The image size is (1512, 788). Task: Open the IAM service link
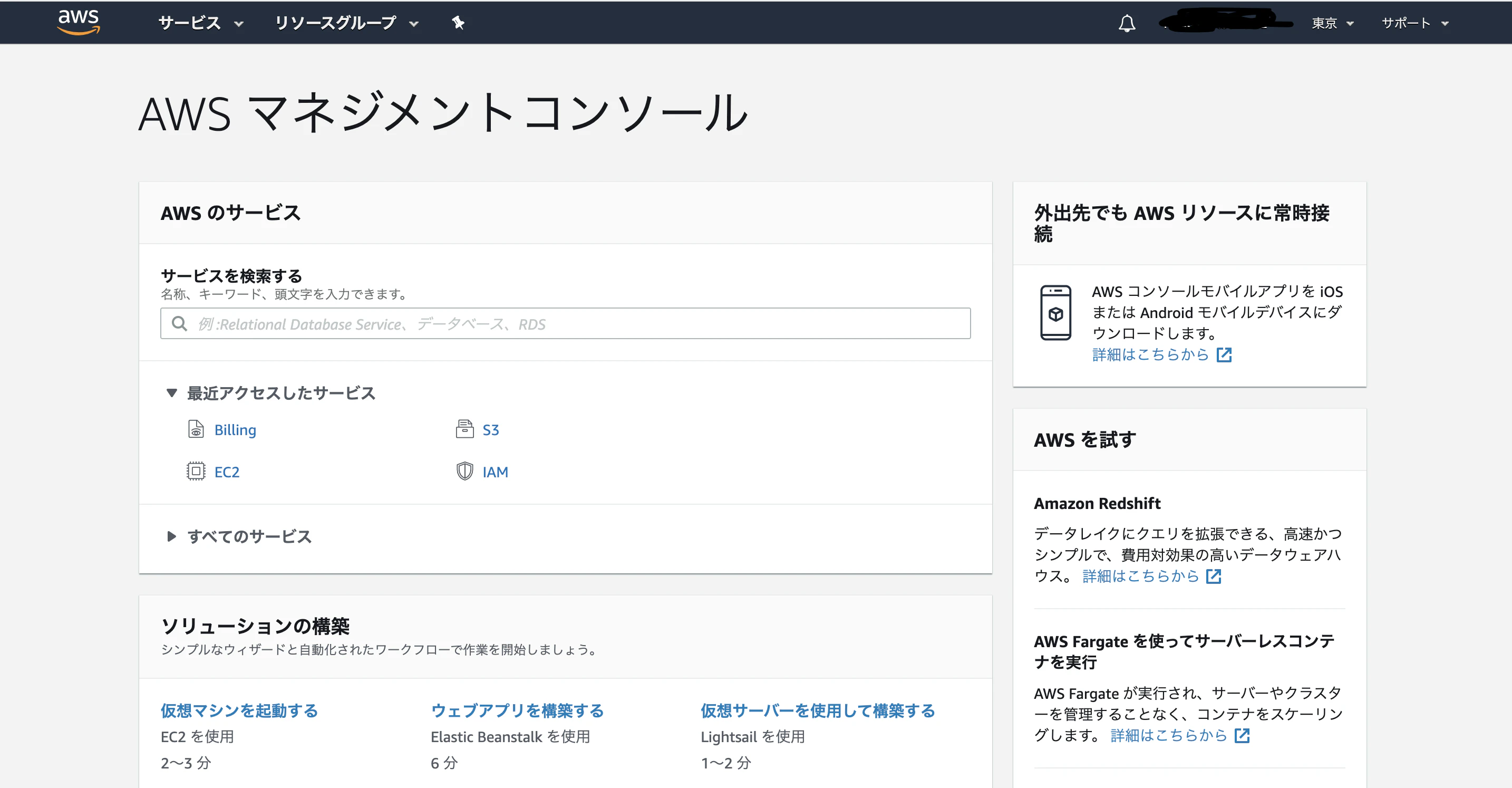(495, 472)
